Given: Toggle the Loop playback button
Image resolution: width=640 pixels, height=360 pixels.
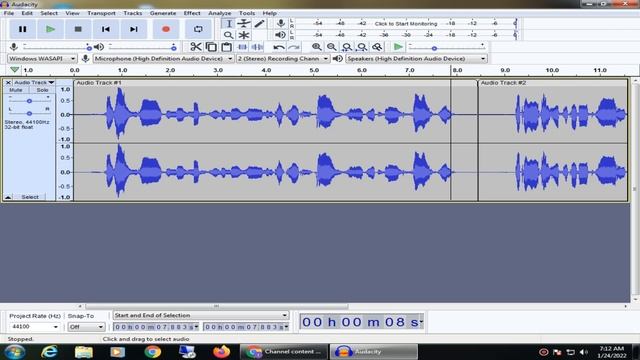Looking at the screenshot, I should tap(198, 29).
